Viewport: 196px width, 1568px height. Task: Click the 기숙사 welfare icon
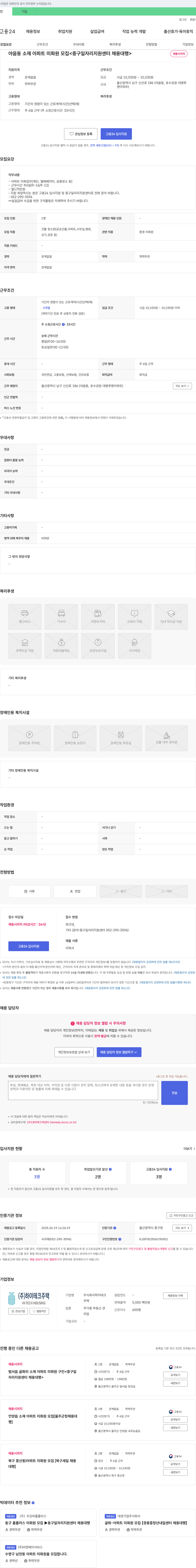tap(61, 617)
